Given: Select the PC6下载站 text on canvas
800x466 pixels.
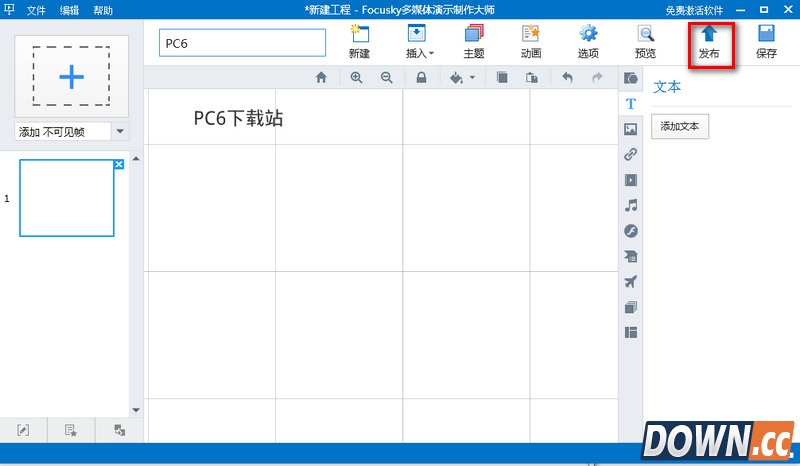Looking at the screenshot, I should coord(238,118).
